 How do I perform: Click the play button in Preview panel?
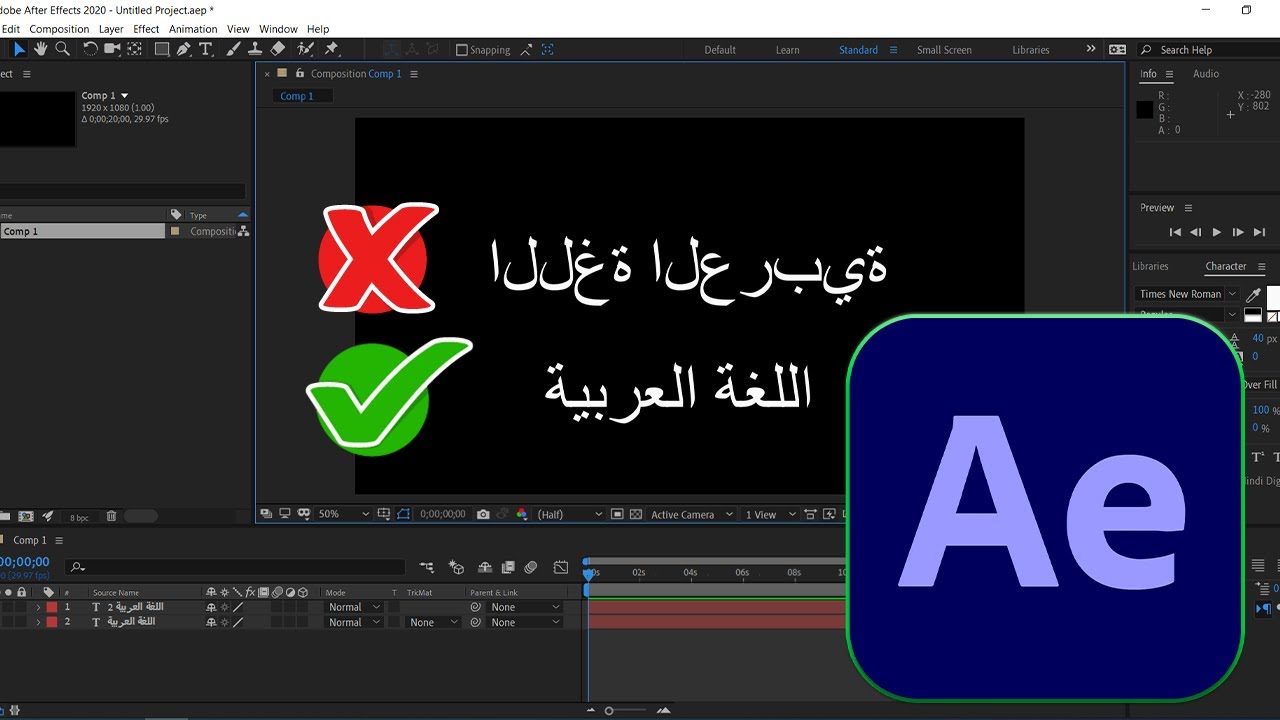(1217, 232)
